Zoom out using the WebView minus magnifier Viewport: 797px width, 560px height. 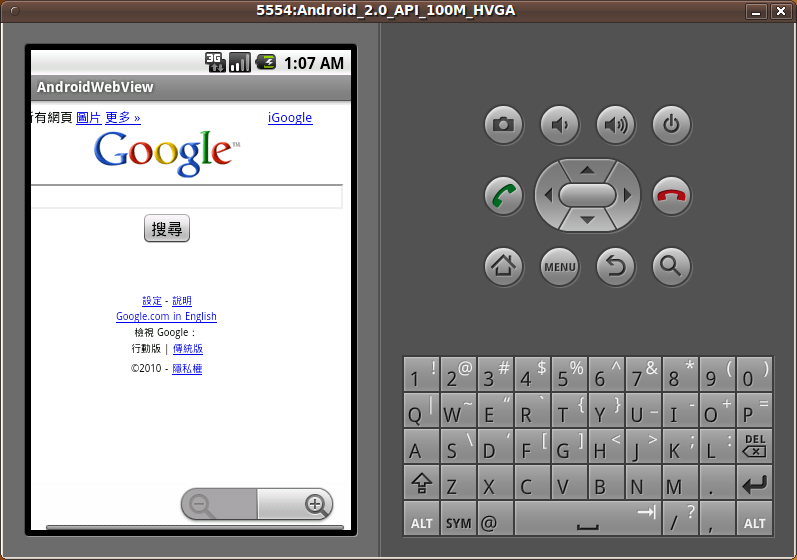click(x=219, y=504)
